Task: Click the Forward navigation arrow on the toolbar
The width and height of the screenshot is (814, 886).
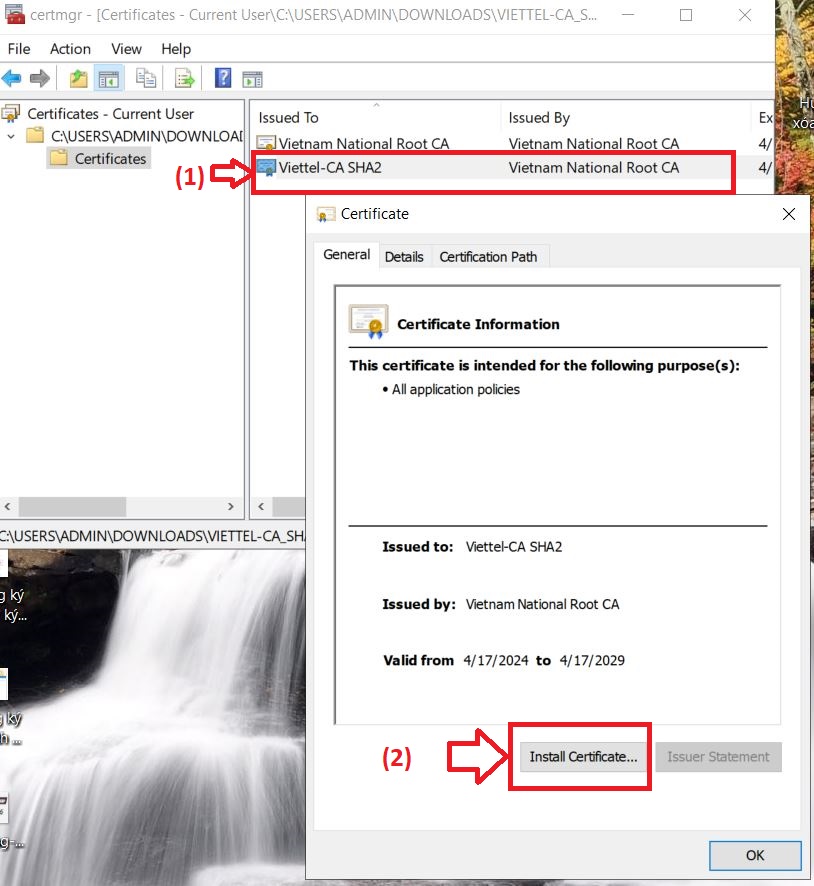Action: [38, 78]
